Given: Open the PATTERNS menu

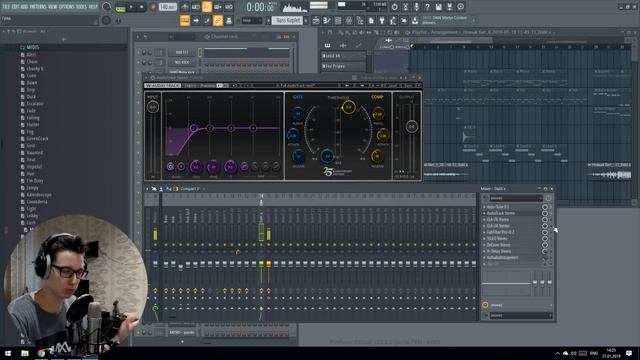Looking at the screenshot, I should tap(38, 7).
